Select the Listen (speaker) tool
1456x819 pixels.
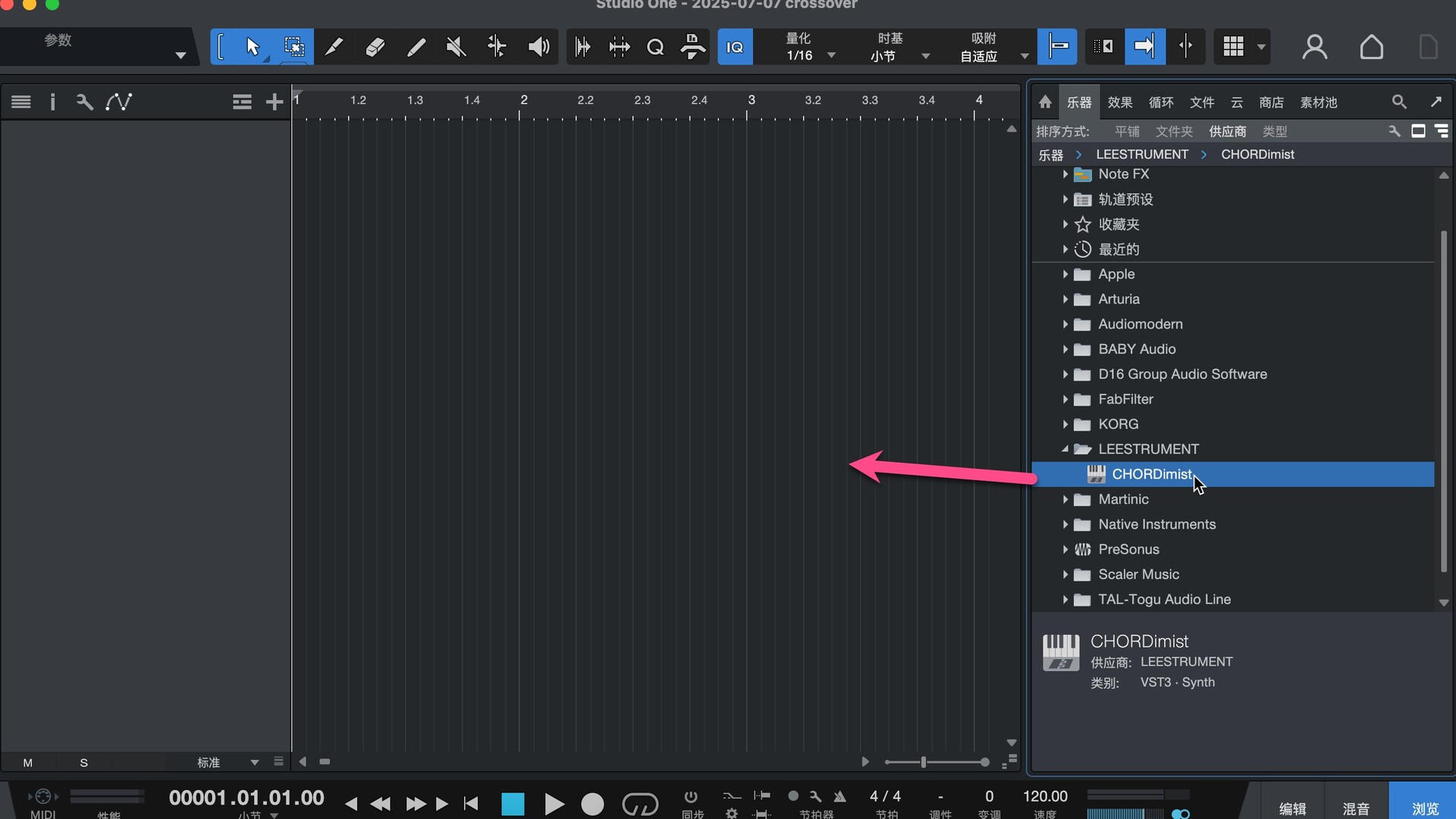click(x=538, y=47)
